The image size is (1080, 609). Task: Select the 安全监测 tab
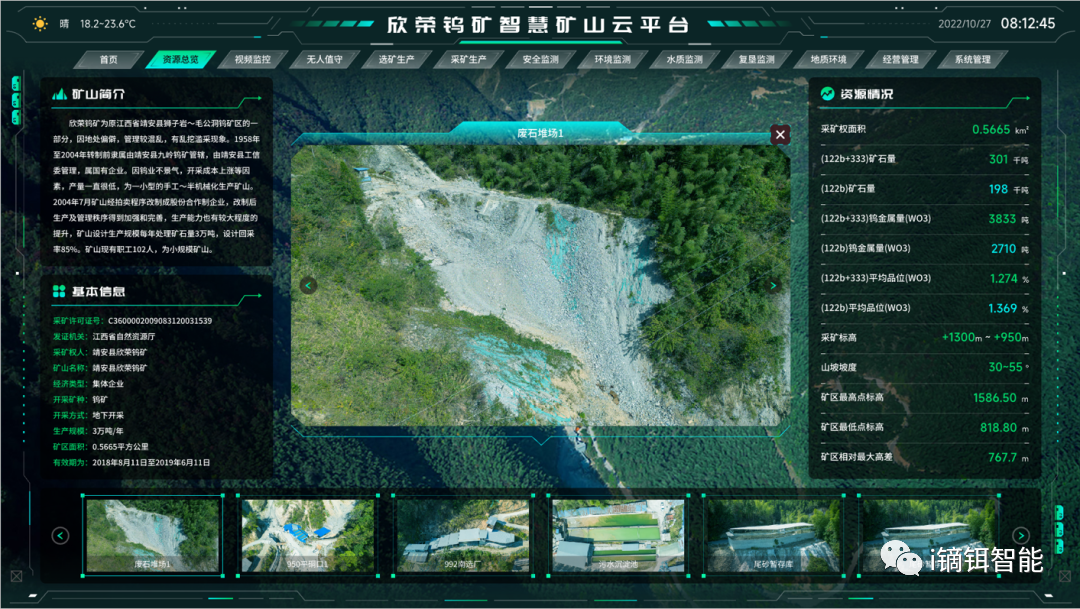(x=540, y=60)
